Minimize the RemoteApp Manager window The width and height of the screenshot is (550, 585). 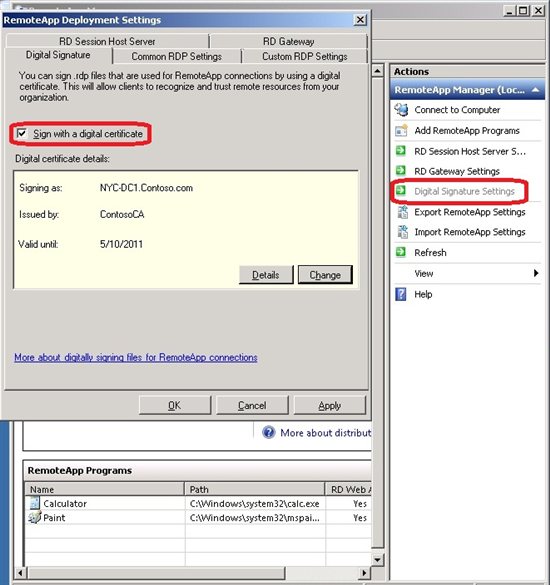click(x=509, y=10)
